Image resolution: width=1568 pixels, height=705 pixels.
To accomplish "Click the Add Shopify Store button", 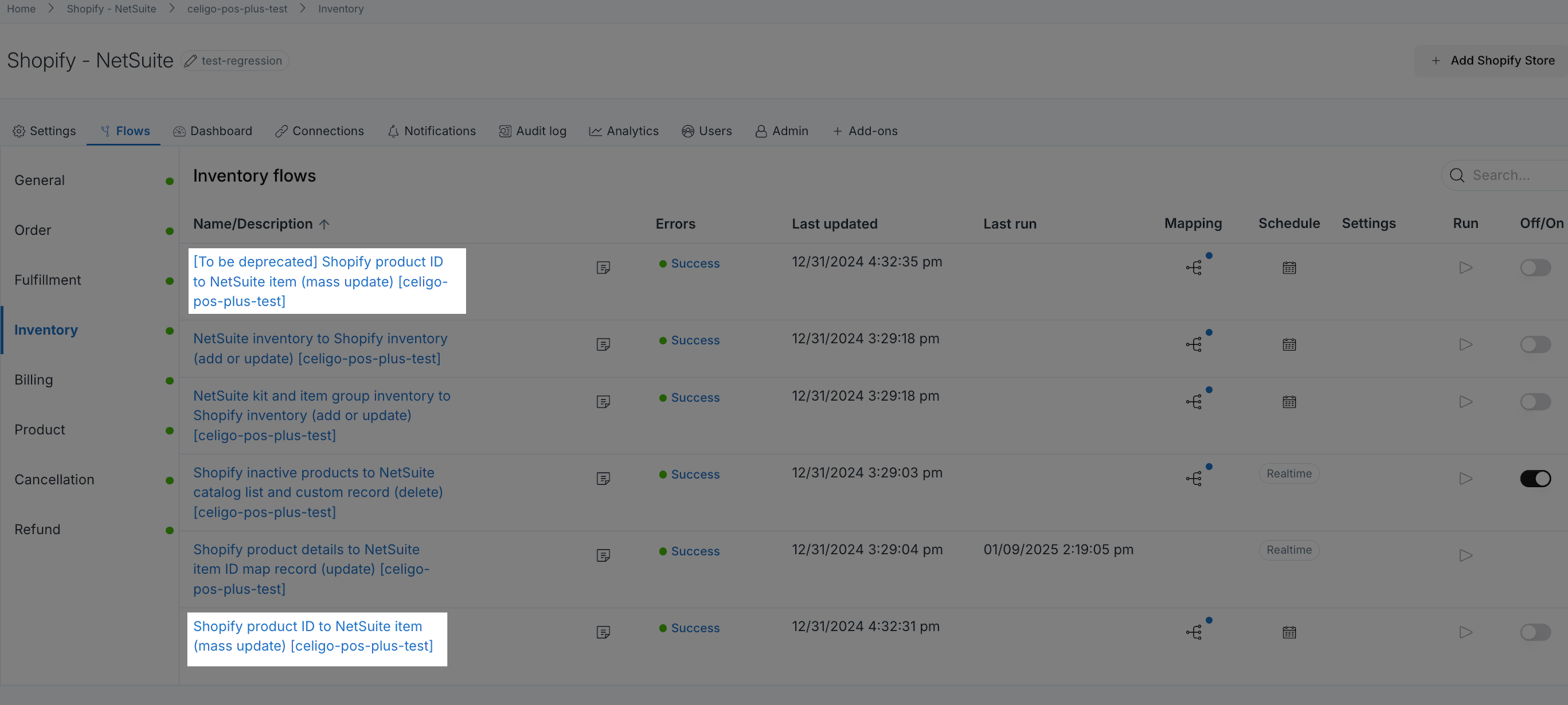I will click(x=1492, y=61).
